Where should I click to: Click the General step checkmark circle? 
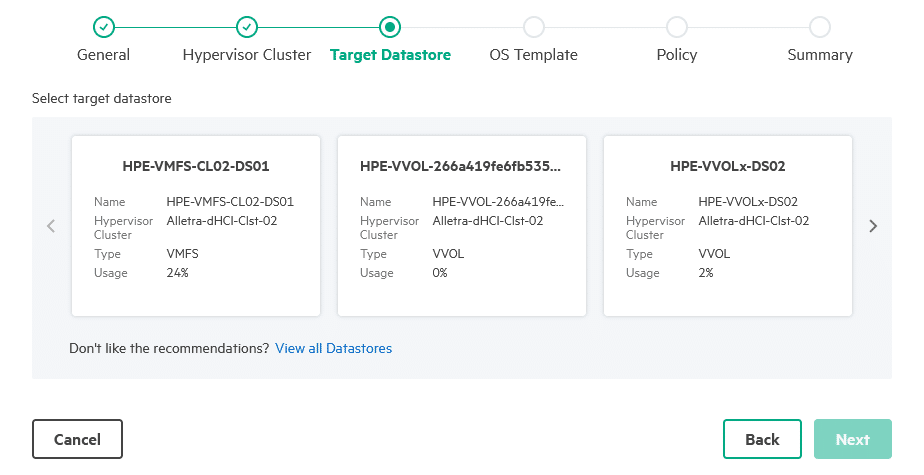104,27
